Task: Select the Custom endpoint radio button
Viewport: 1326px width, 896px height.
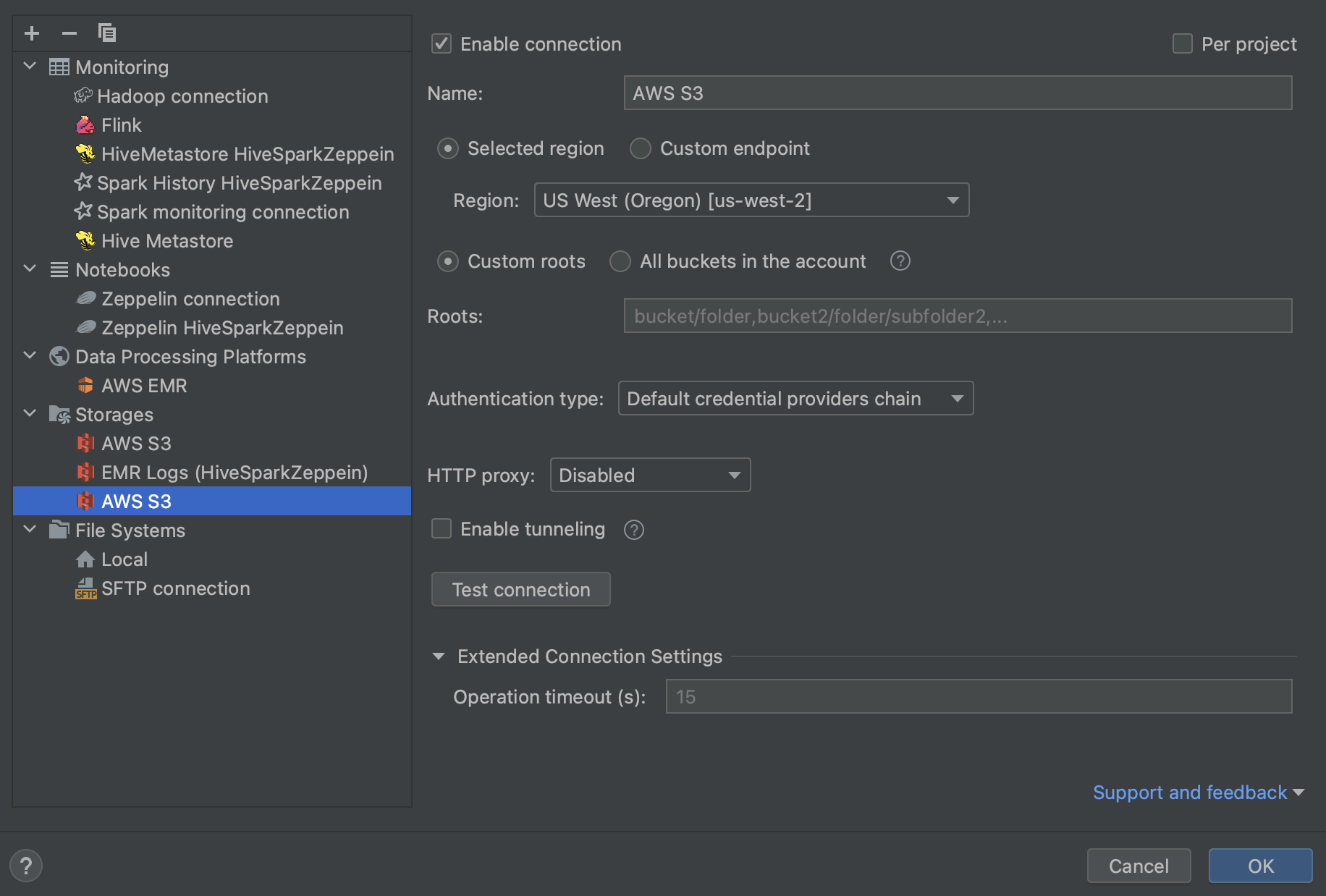Action: (x=640, y=148)
